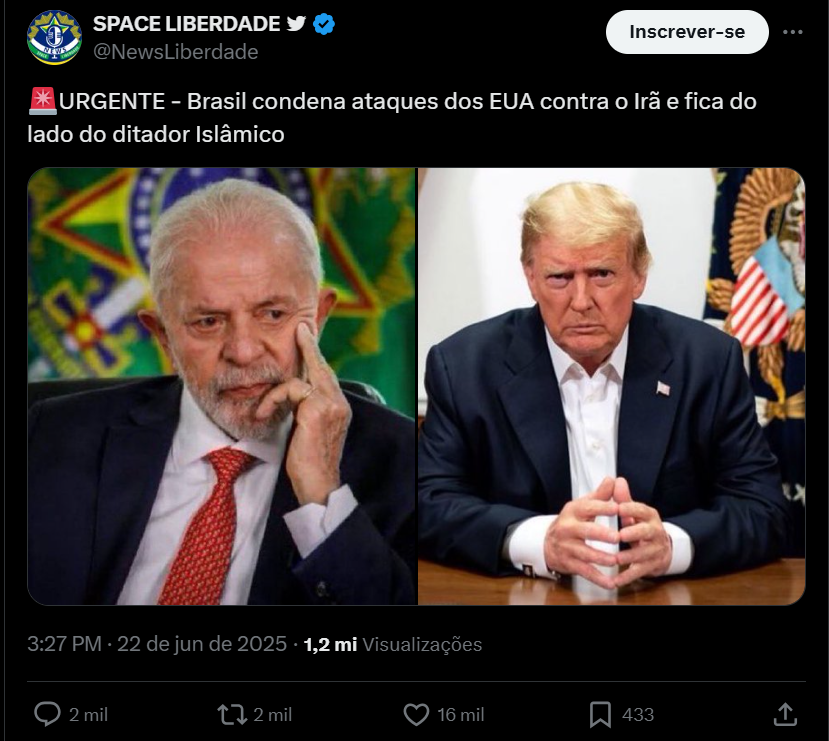
Task: Click the 1,2 mi Visualizações count
Action: (x=393, y=644)
